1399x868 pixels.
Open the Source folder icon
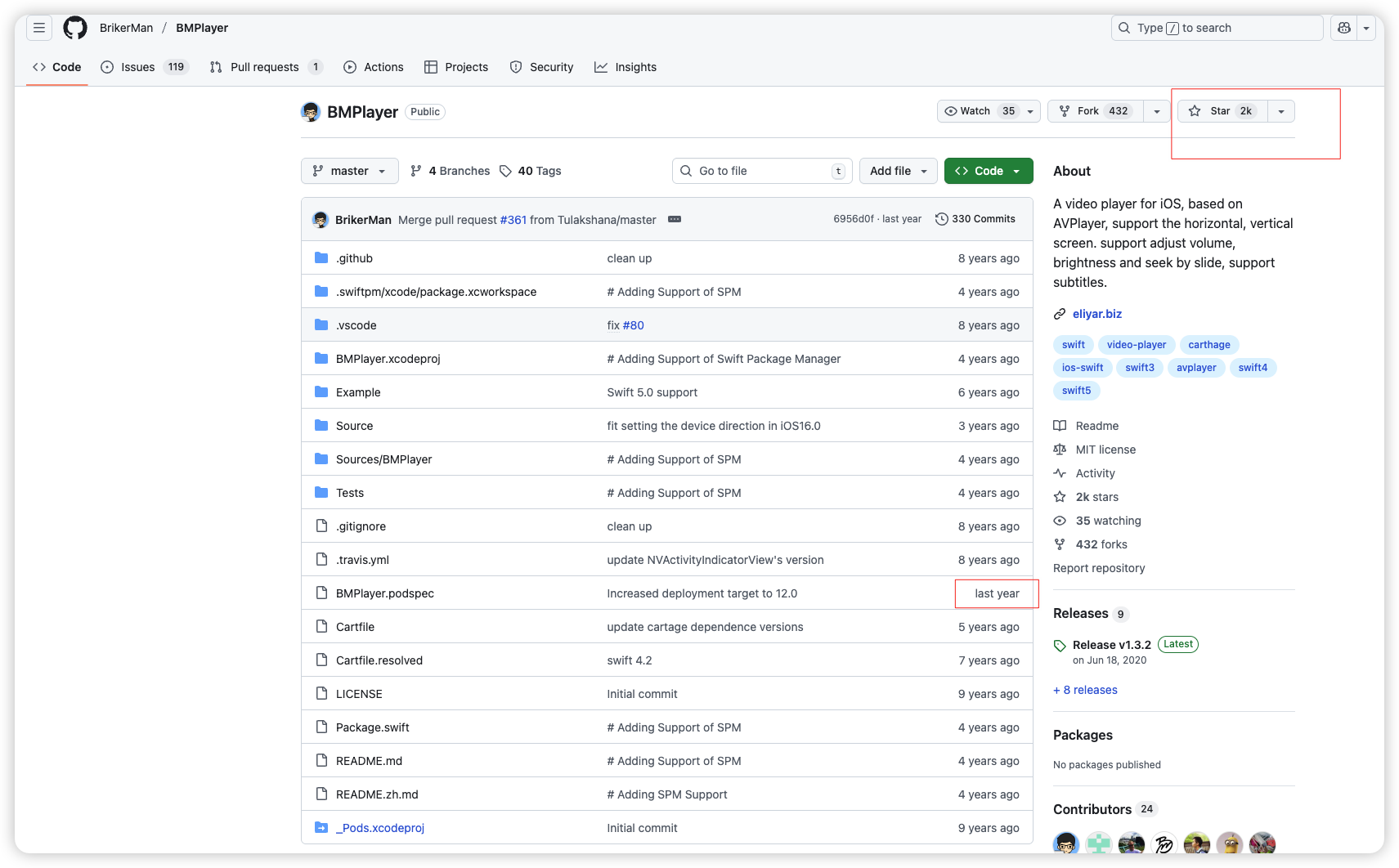321,426
